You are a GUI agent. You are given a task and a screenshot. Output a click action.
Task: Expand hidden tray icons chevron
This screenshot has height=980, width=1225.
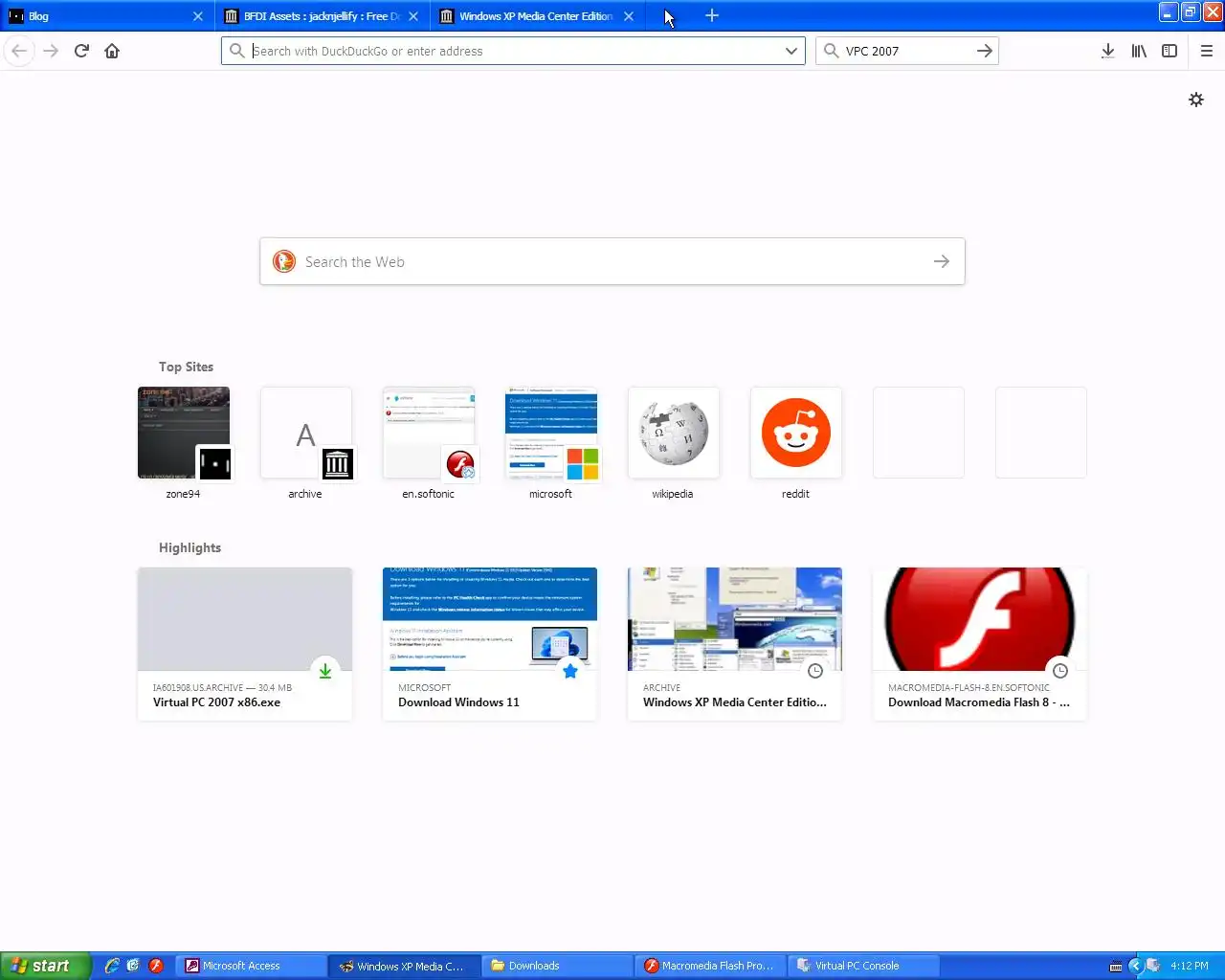pos(1136,966)
